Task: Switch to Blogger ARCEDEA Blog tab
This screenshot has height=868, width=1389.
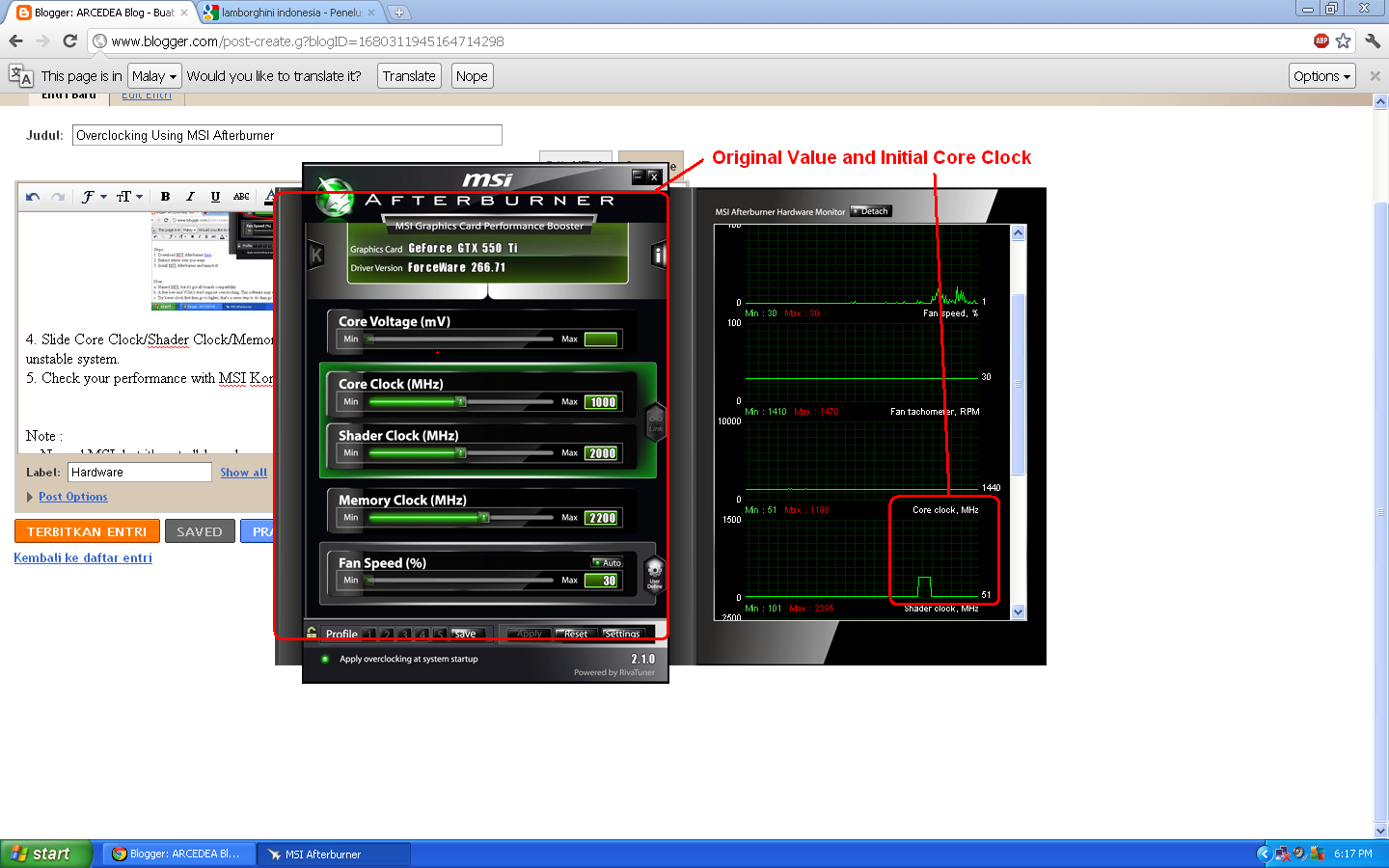Action: tap(103, 13)
